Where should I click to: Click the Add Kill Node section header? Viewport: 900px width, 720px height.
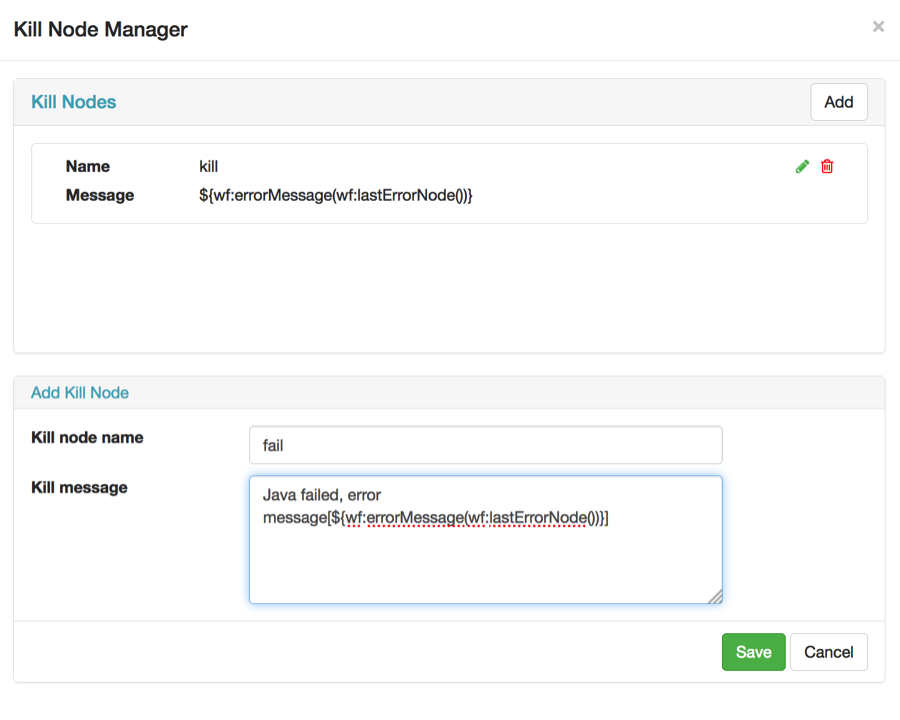79,392
